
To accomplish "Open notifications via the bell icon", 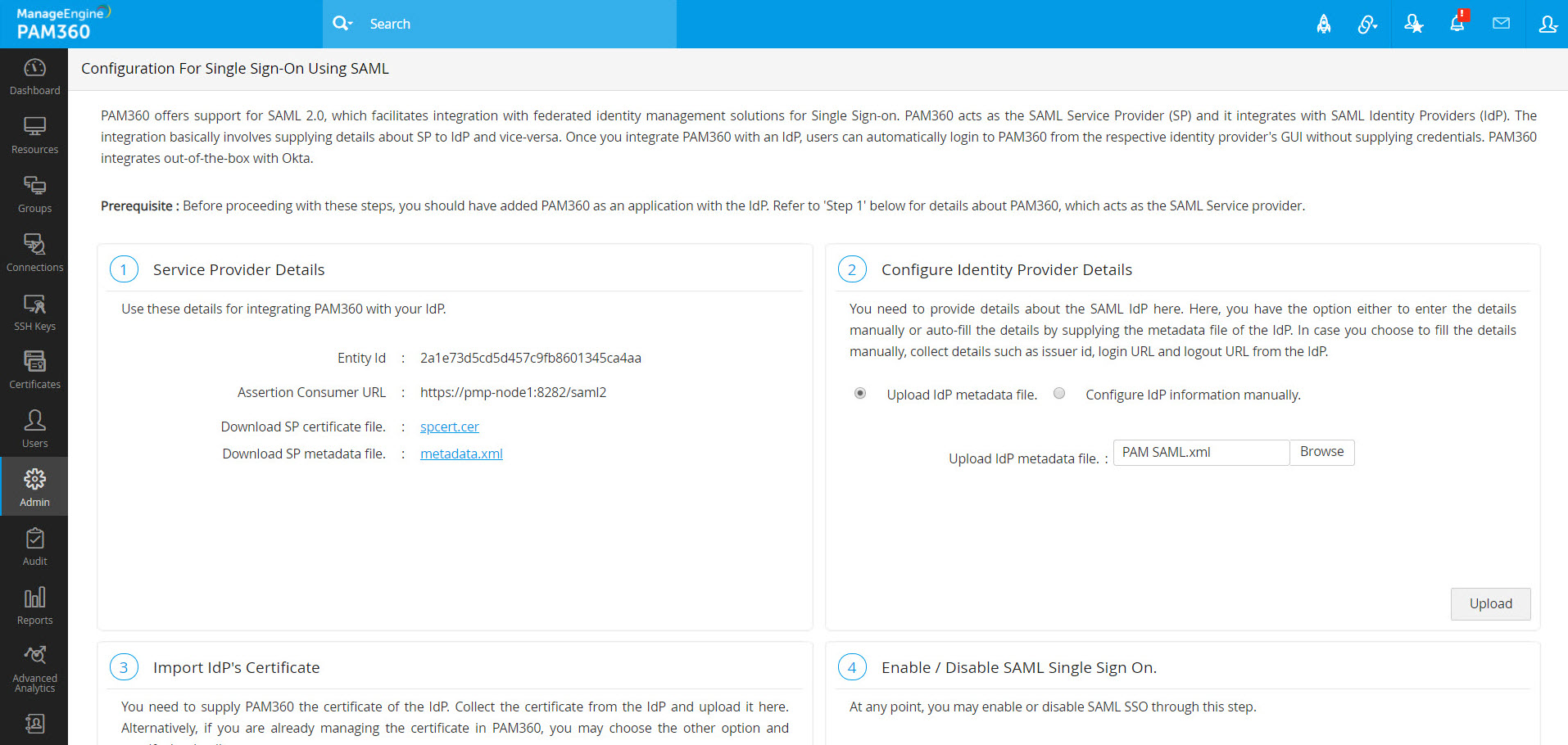I will coord(1457,23).
